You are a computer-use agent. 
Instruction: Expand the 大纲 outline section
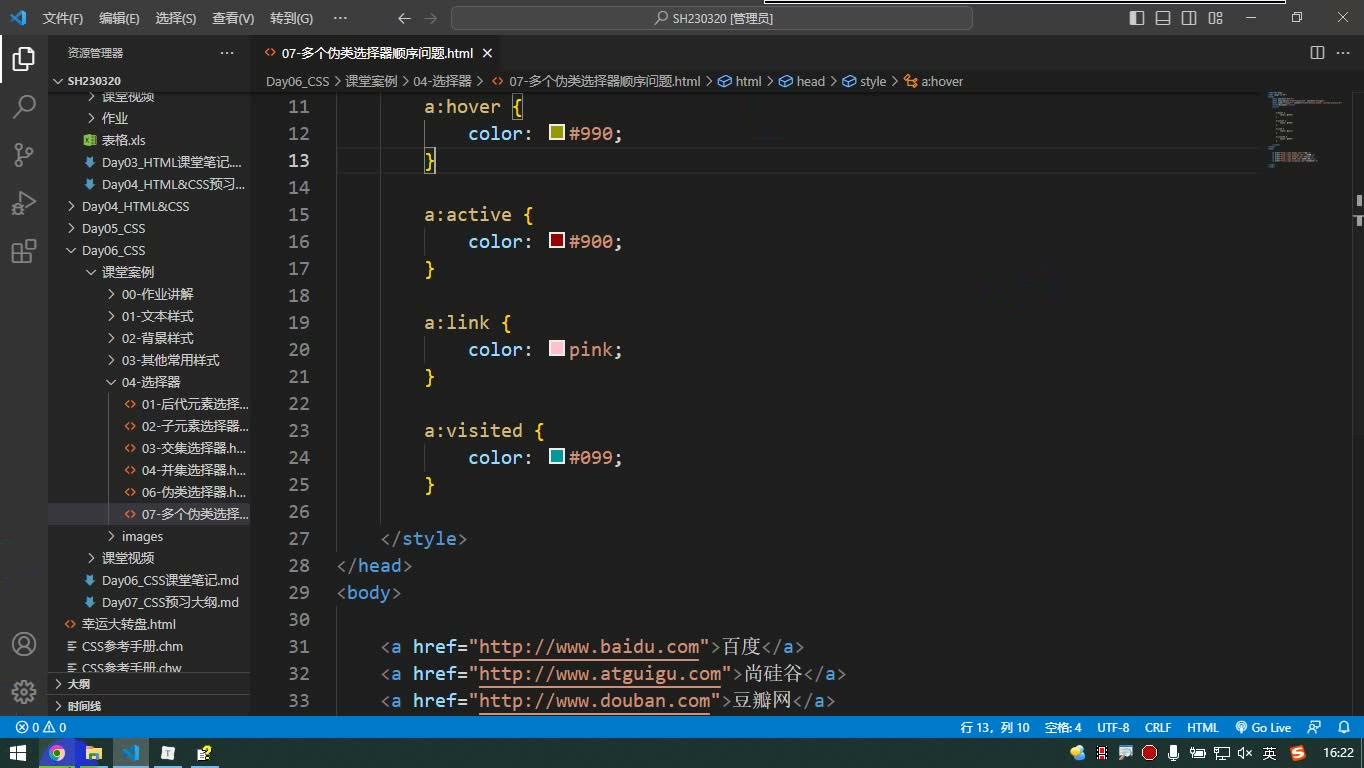pyautogui.click(x=149, y=684)
